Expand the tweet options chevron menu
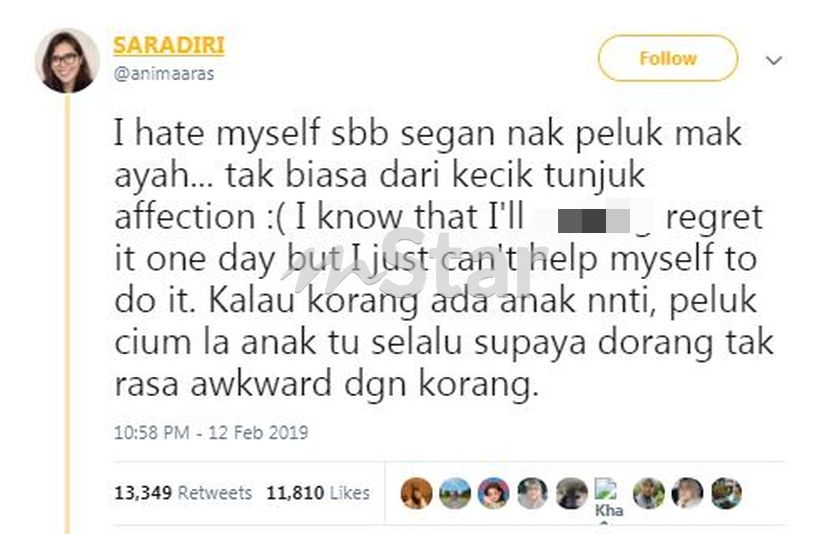 tap(774, 60)
